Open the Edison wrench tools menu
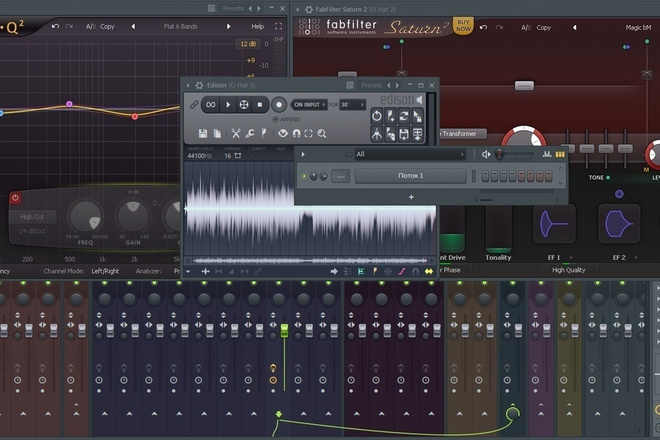Image resolution: width=660 pixels, height=440 pixels. (x=250, y=133)
